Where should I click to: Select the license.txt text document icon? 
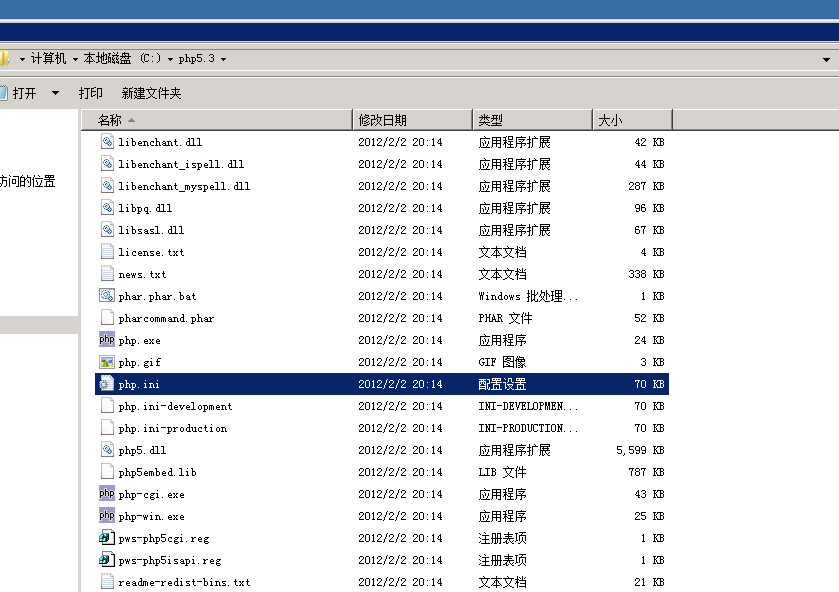pyautogui.click(x=106, y=252)
